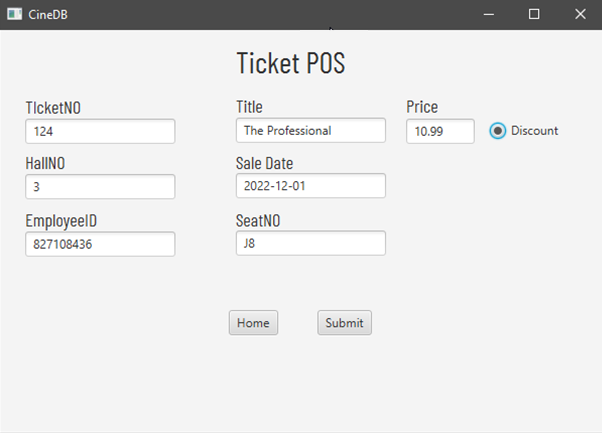The width and height of the screenshot is (602, 433).
Task: Click the HallNO input field
Action: [x=100, y=187]
